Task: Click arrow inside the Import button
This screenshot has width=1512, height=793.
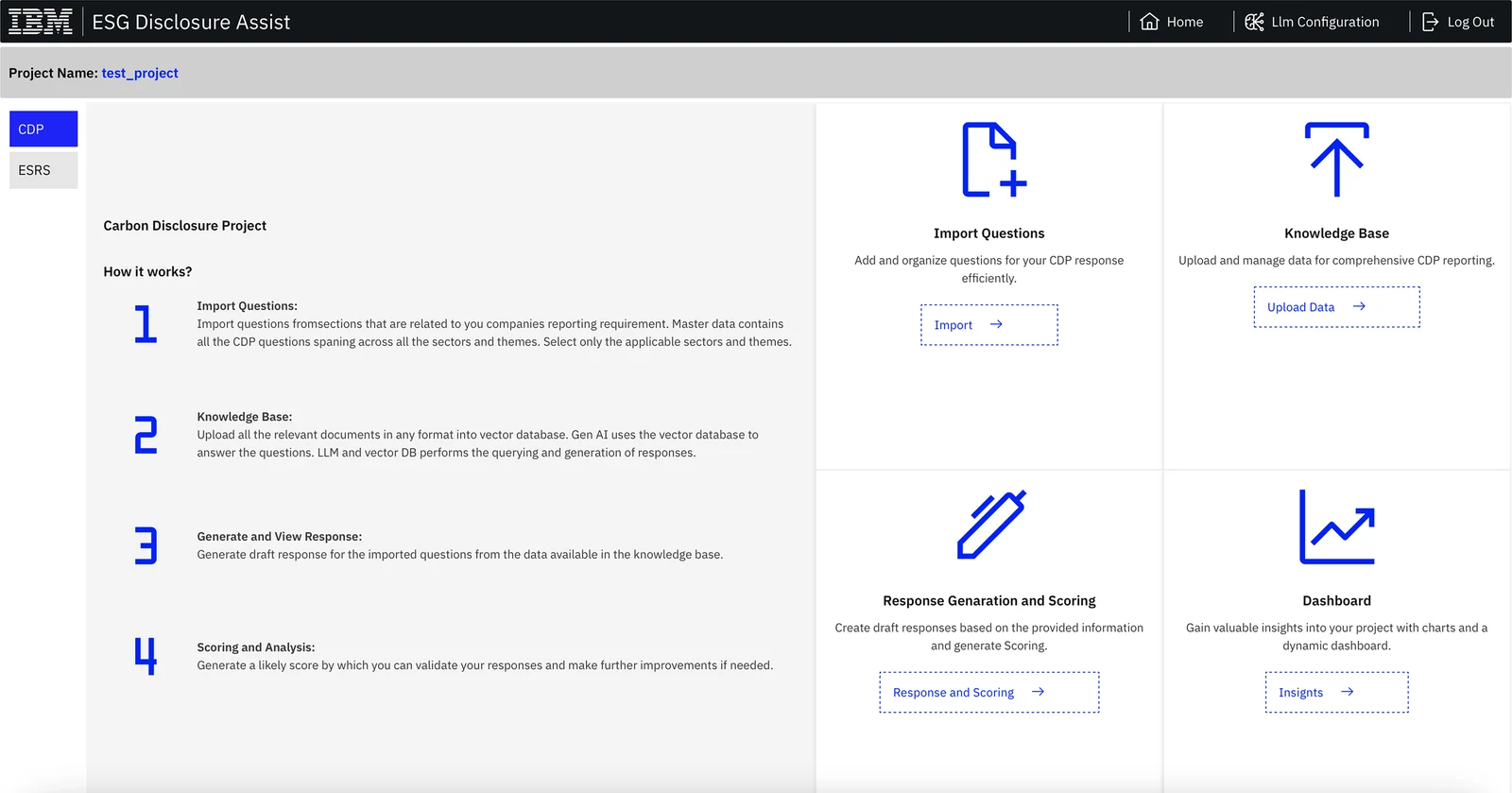Action: (996, 324)
